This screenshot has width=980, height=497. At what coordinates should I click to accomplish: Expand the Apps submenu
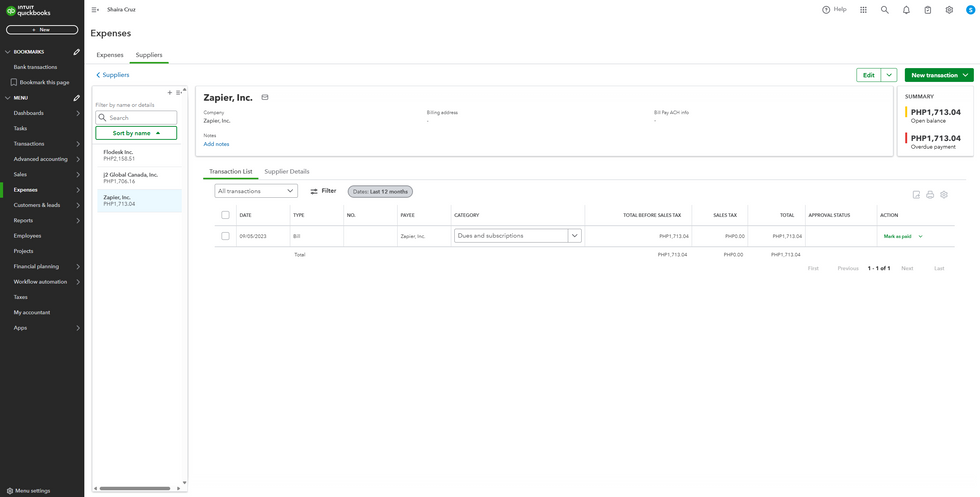[x=78, y=328]
